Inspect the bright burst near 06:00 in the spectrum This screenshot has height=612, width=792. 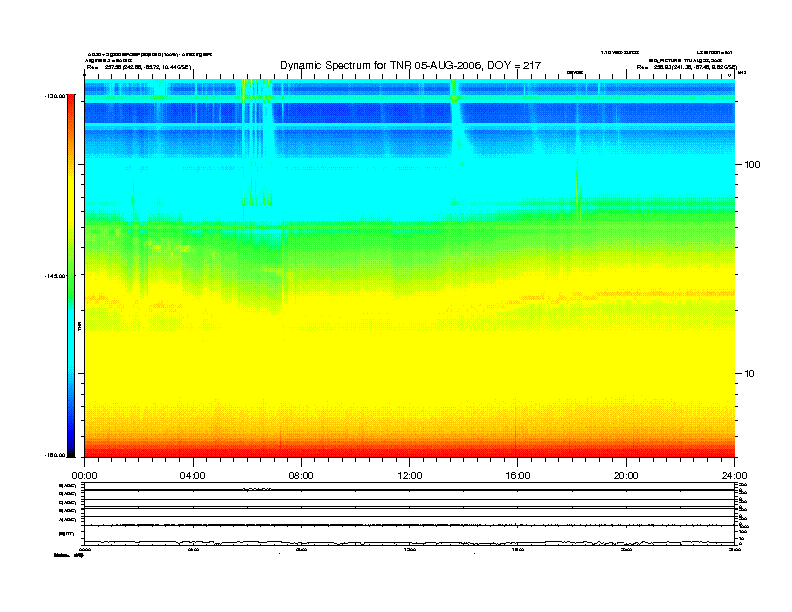256,141
